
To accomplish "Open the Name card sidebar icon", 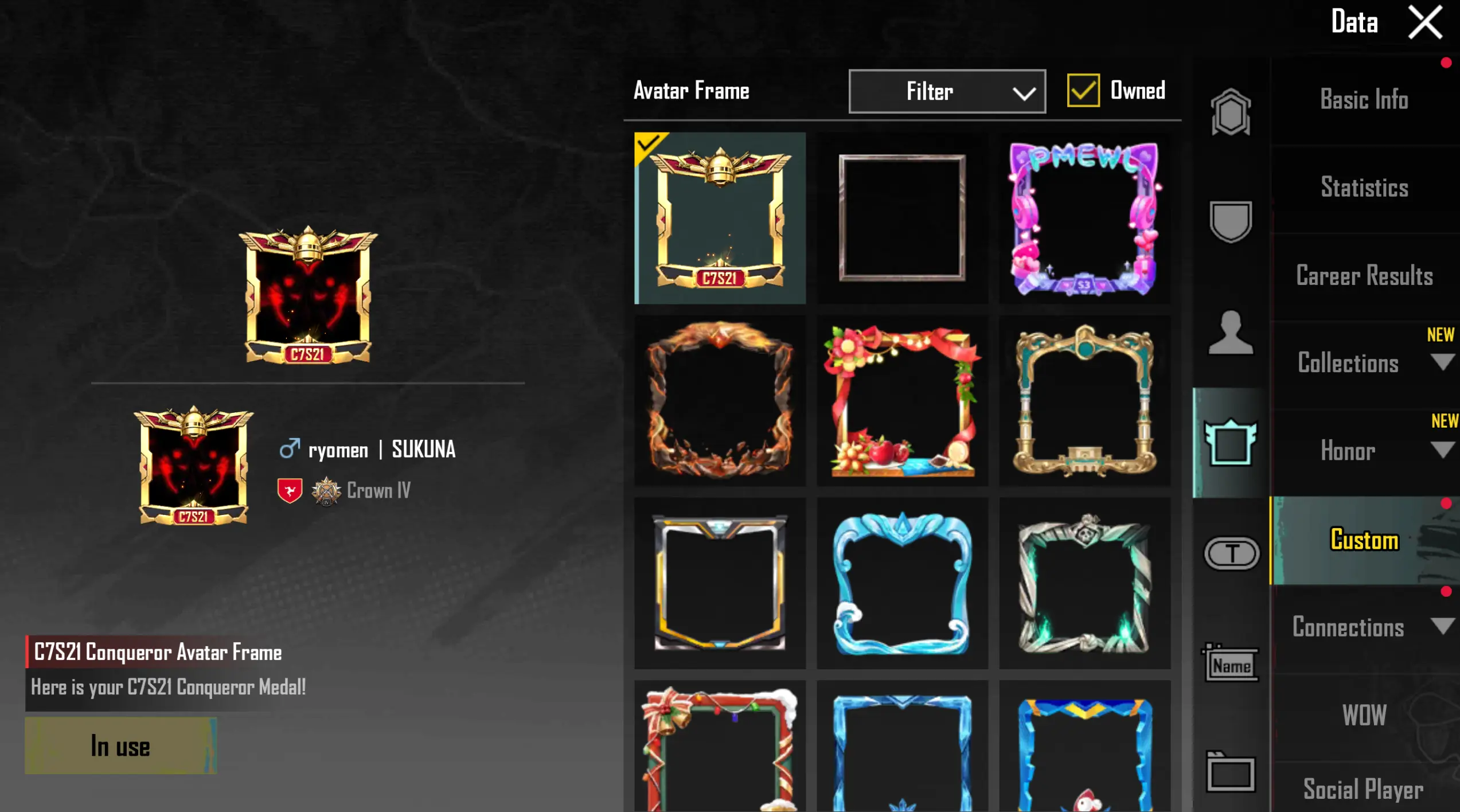I will (x=1230, y=662).
